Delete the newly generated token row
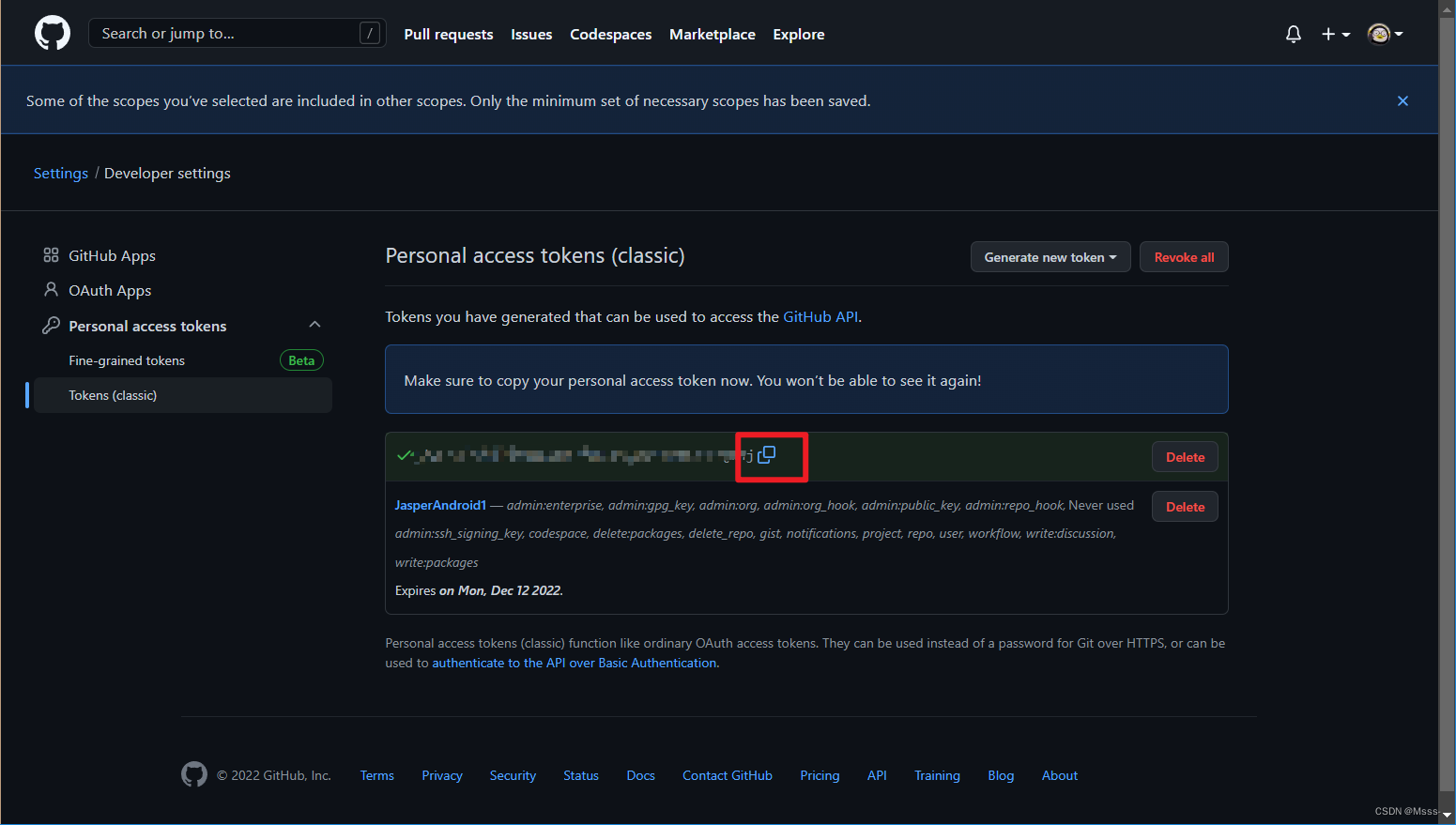This screenshot has width=1456, height=825. (x=1185, y=457)
